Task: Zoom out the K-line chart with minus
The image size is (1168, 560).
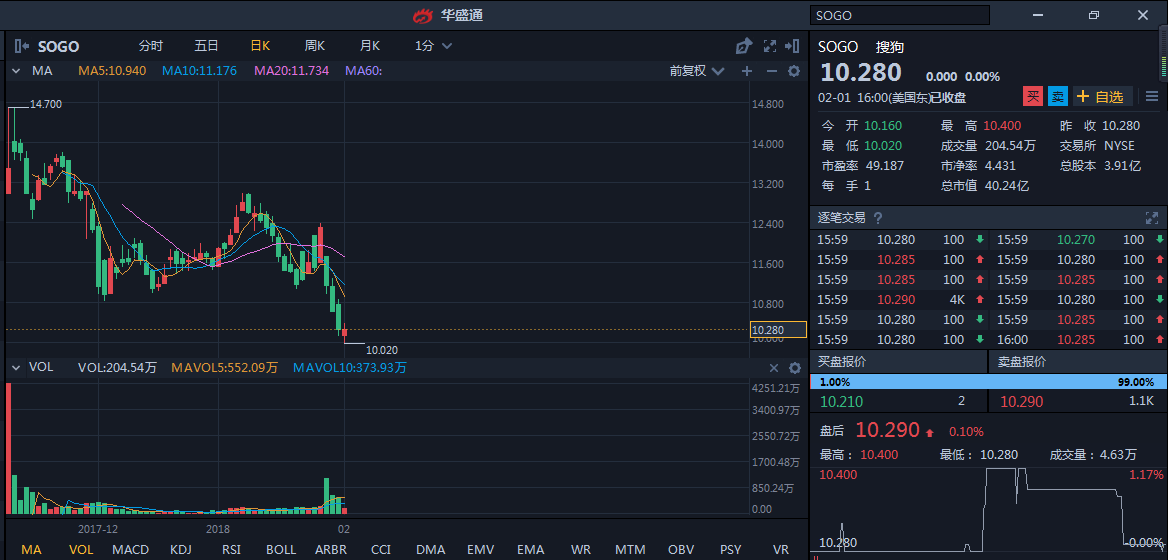Action: pos(772,71)
